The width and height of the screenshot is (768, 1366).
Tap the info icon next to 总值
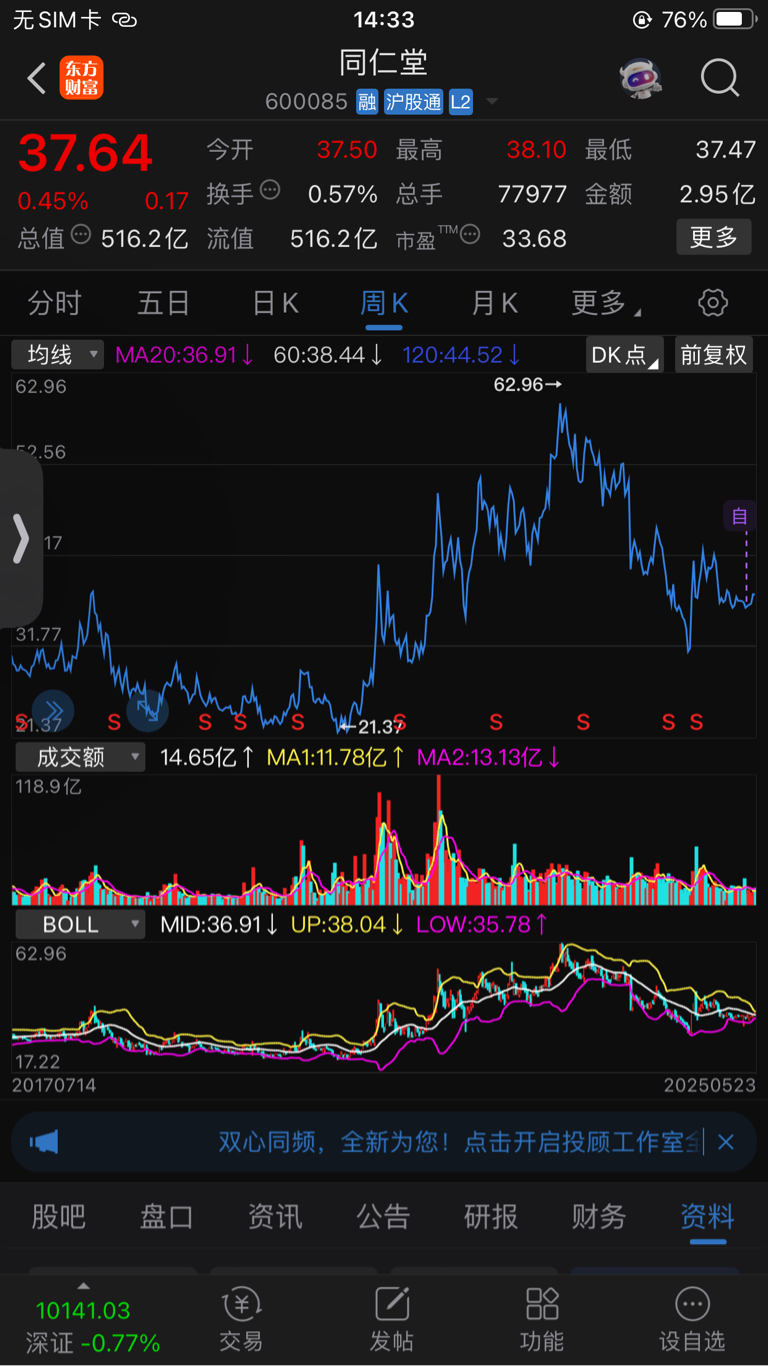pyautogui.click(x=81, y=235)
